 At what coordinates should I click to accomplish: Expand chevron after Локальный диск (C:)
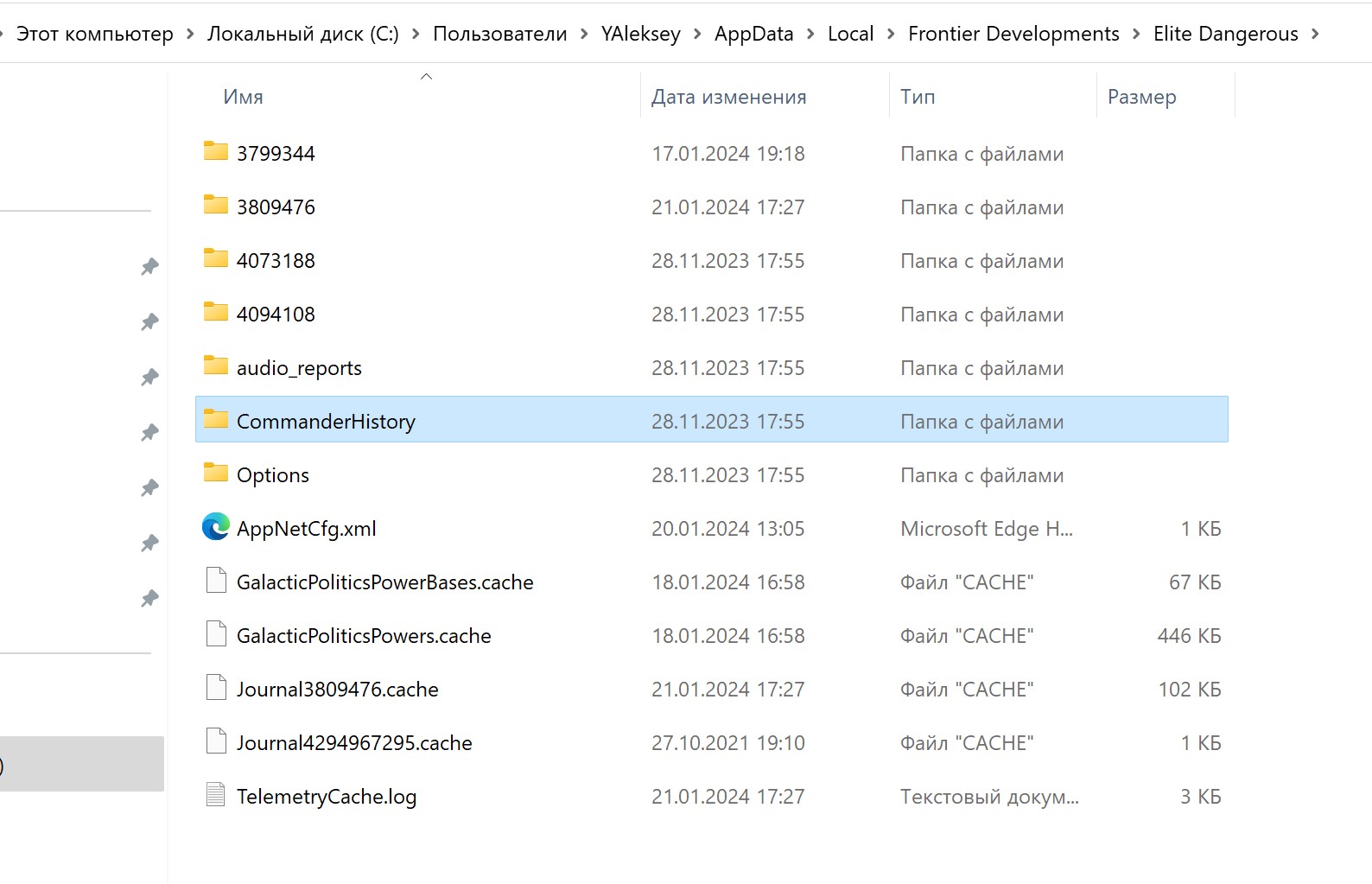(416, 34)
